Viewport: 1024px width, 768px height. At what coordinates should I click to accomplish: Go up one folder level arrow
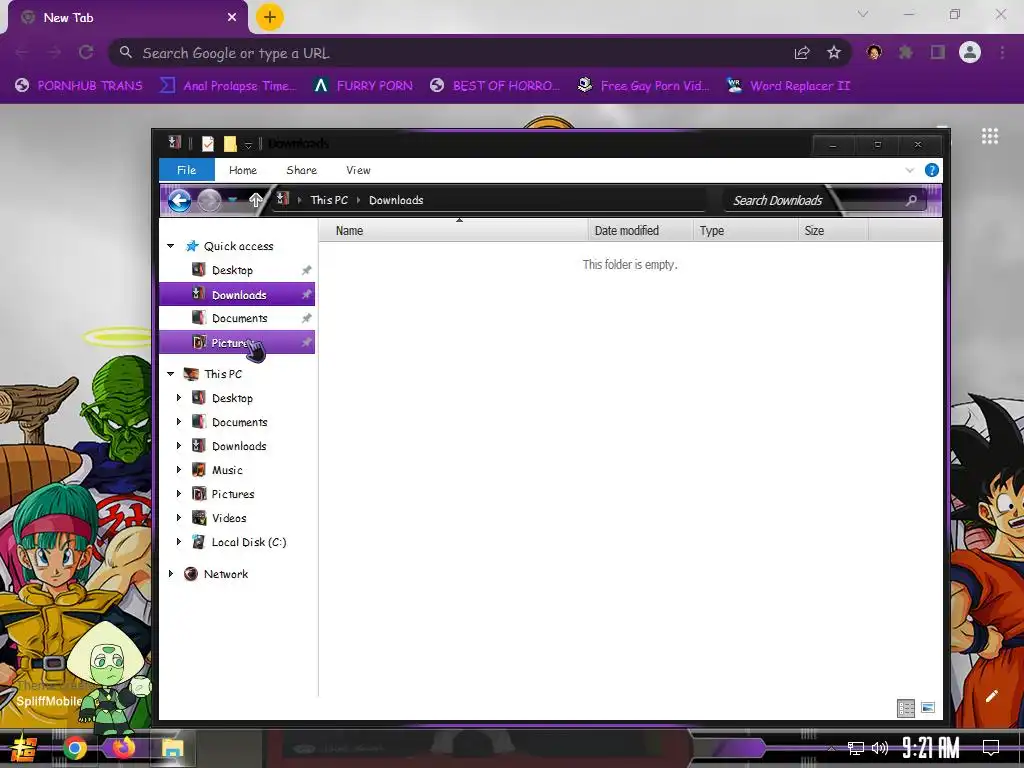pos(255,200)
